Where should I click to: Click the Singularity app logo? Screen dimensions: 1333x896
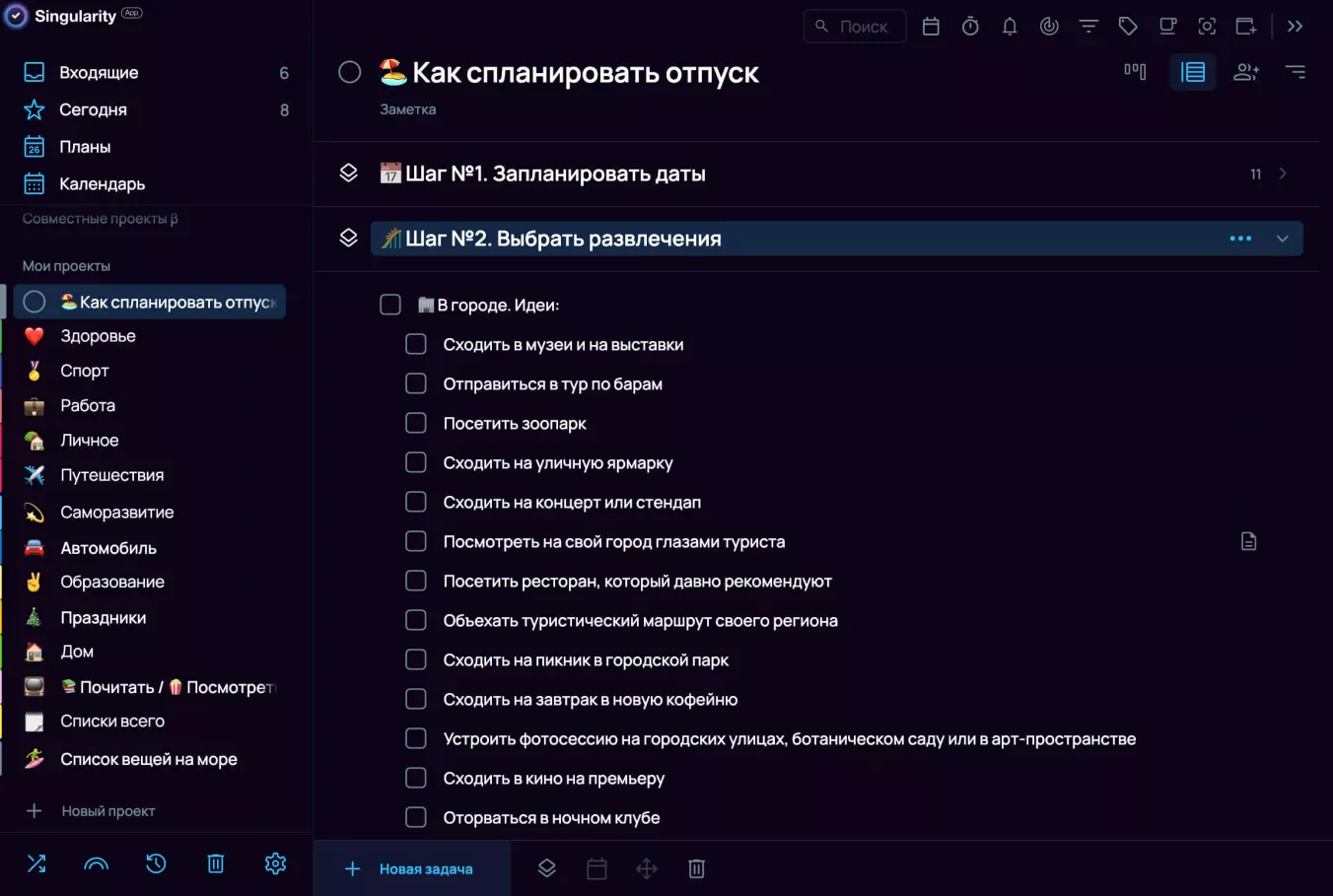coord(17,16)
